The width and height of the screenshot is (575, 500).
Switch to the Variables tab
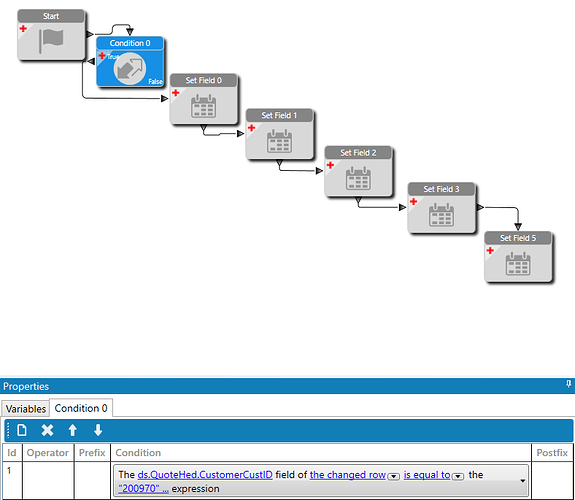point(26,409)
